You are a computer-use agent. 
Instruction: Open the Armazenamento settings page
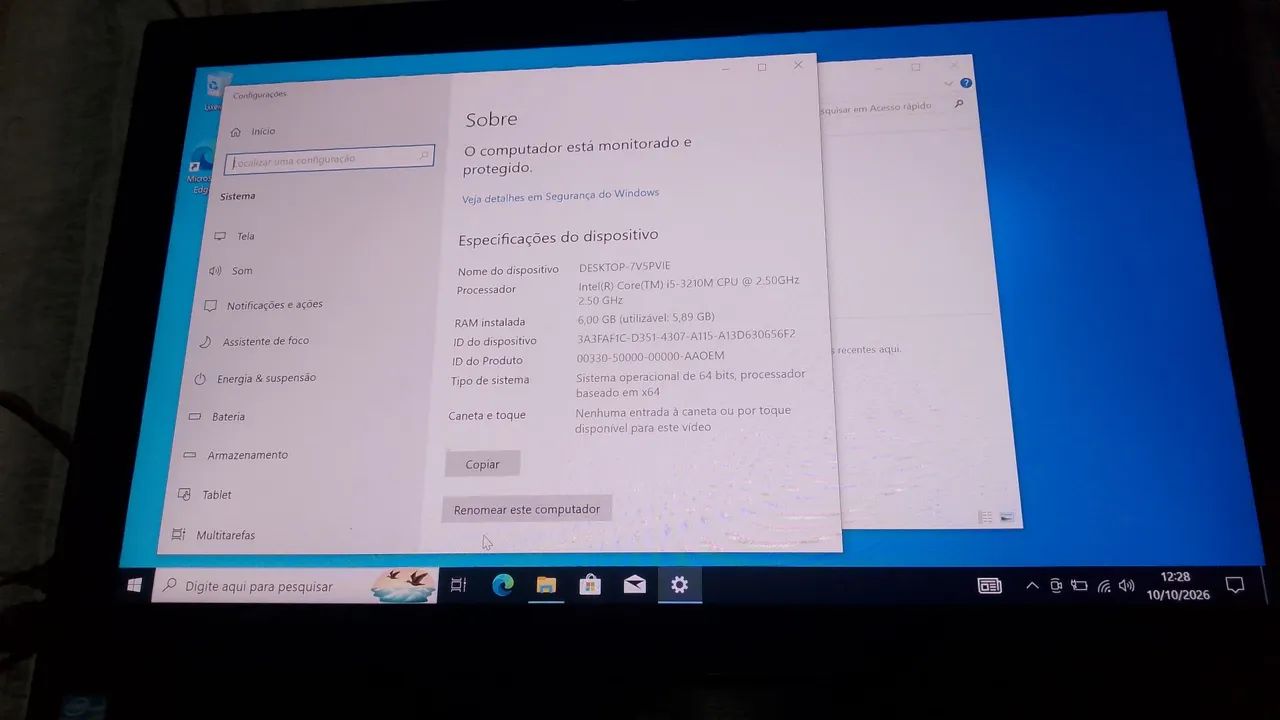(235, 455)
